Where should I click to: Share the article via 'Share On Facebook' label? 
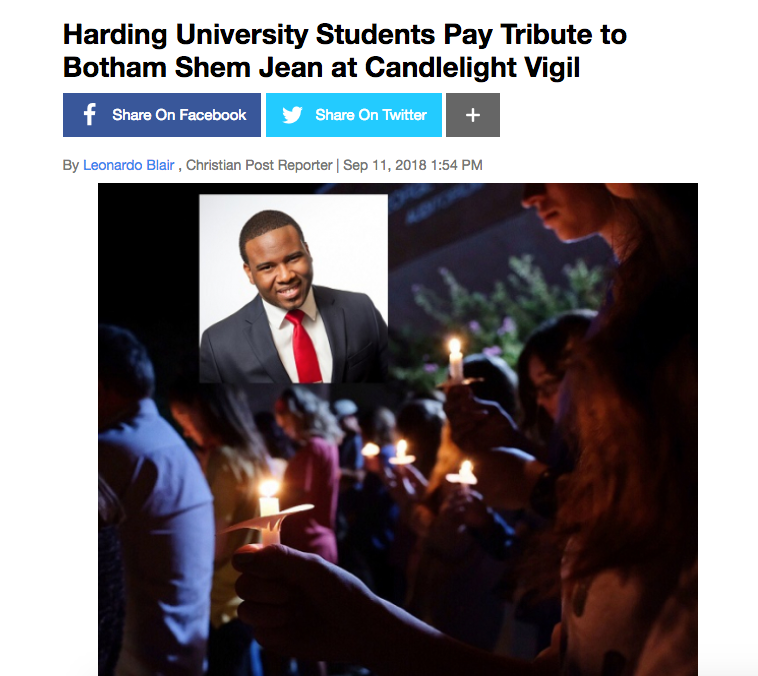[x=179, y=115]
